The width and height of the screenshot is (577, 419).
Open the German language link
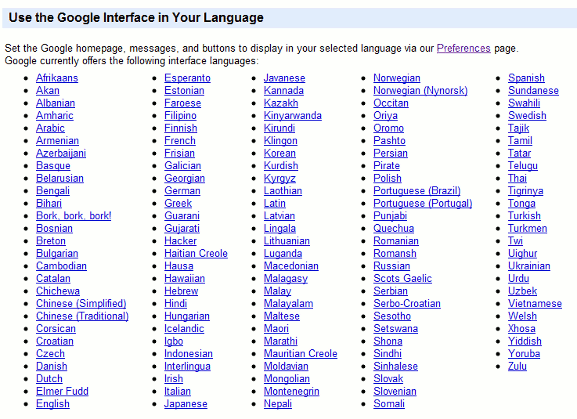(182, 191)
